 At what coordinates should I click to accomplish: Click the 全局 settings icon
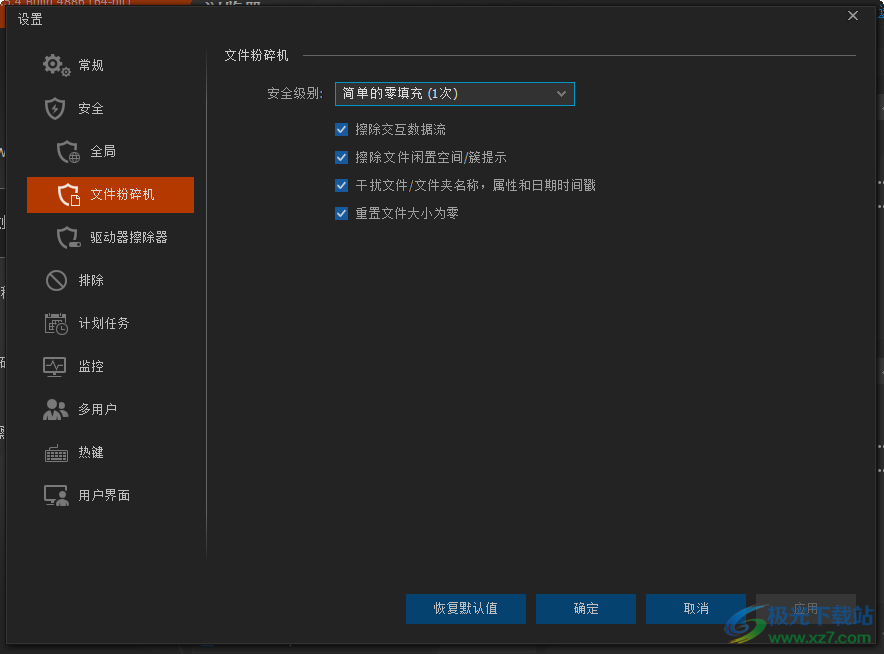tap(67, 151)
